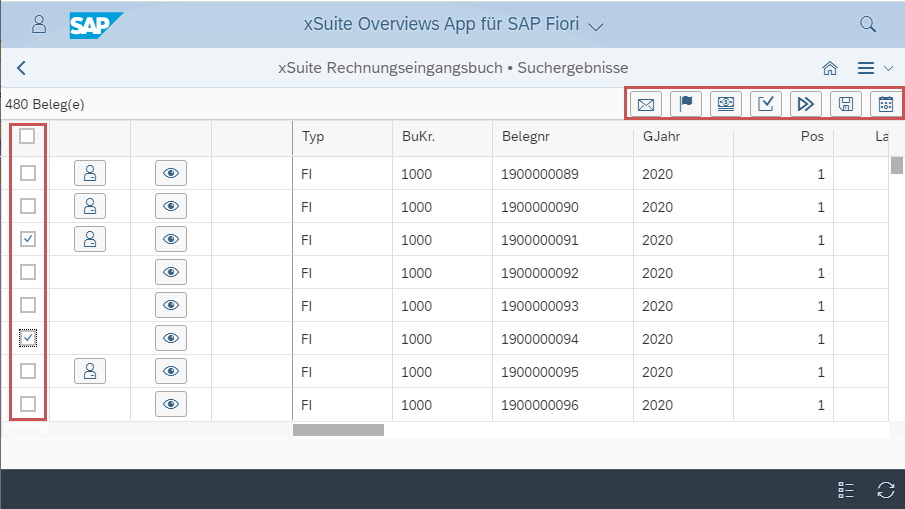Open processor icon for document 1900000089

[90, 173]
